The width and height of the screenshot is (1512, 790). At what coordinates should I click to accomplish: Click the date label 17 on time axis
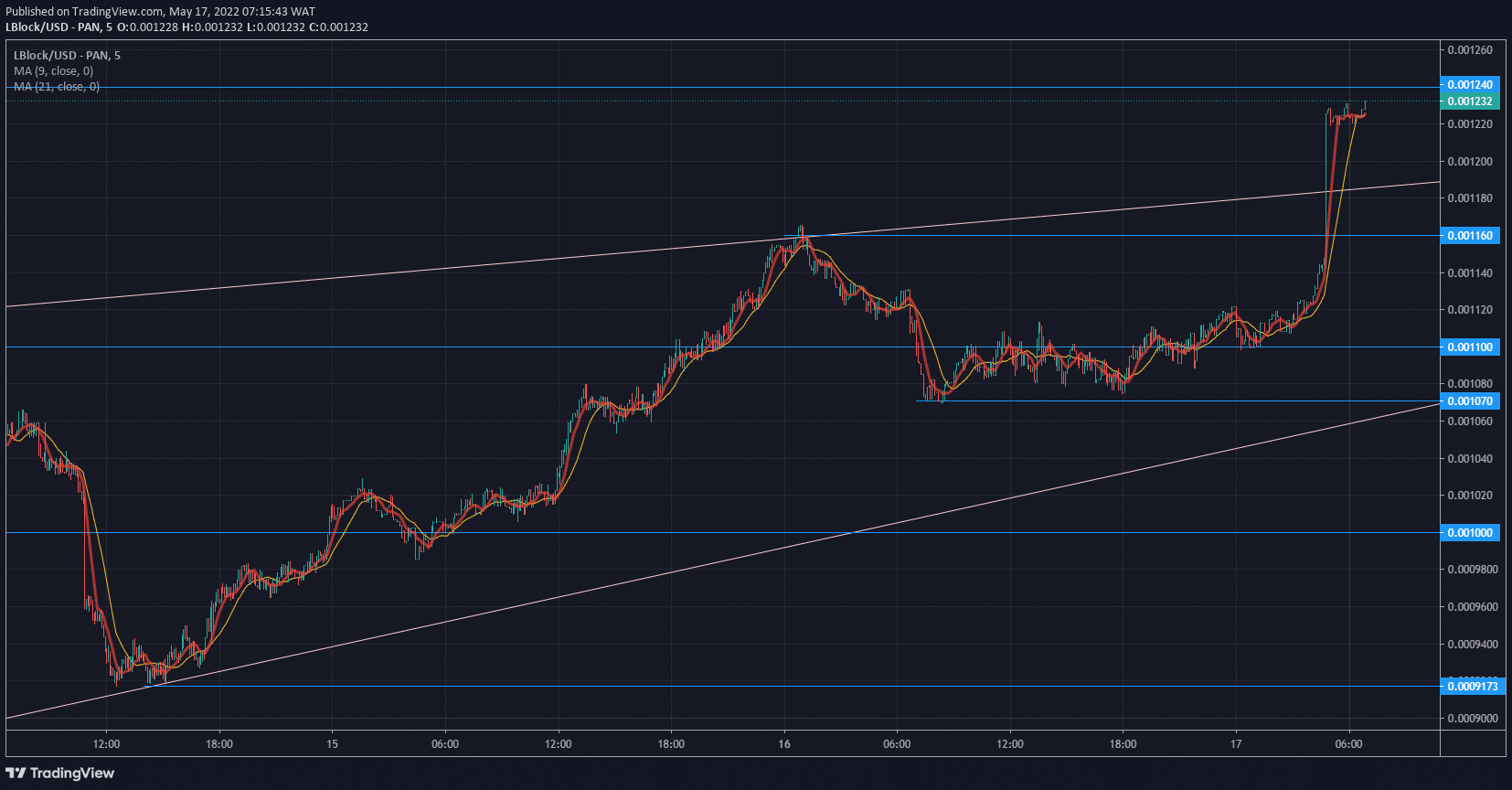pos(1236,744)
